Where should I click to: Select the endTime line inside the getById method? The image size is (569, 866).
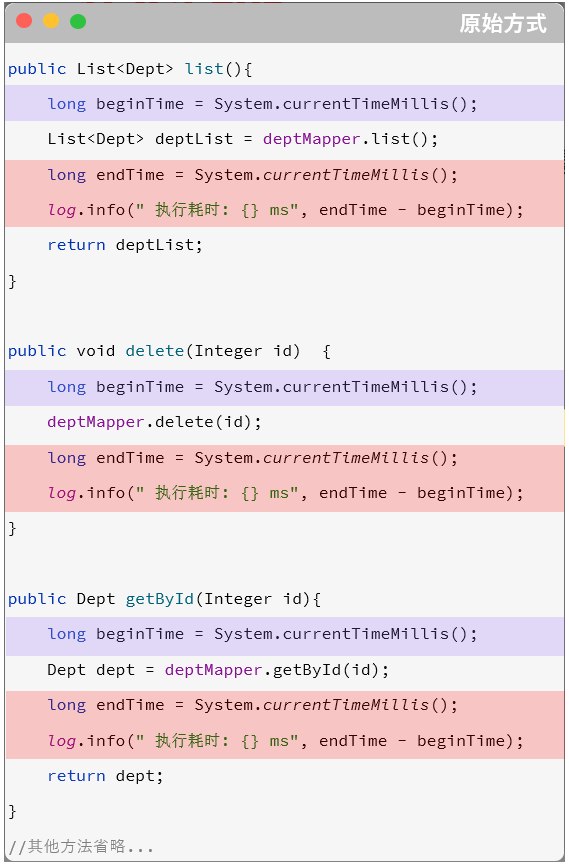click(252, 705)
